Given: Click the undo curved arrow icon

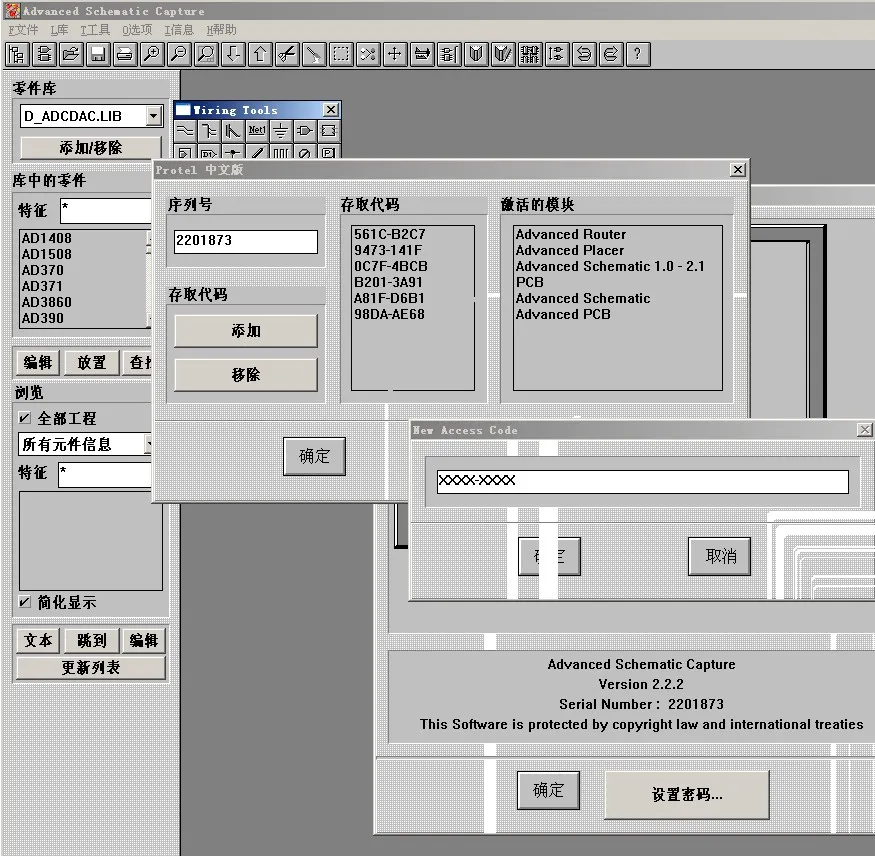Looking at the screenshot, I should [x=584, y=55].
